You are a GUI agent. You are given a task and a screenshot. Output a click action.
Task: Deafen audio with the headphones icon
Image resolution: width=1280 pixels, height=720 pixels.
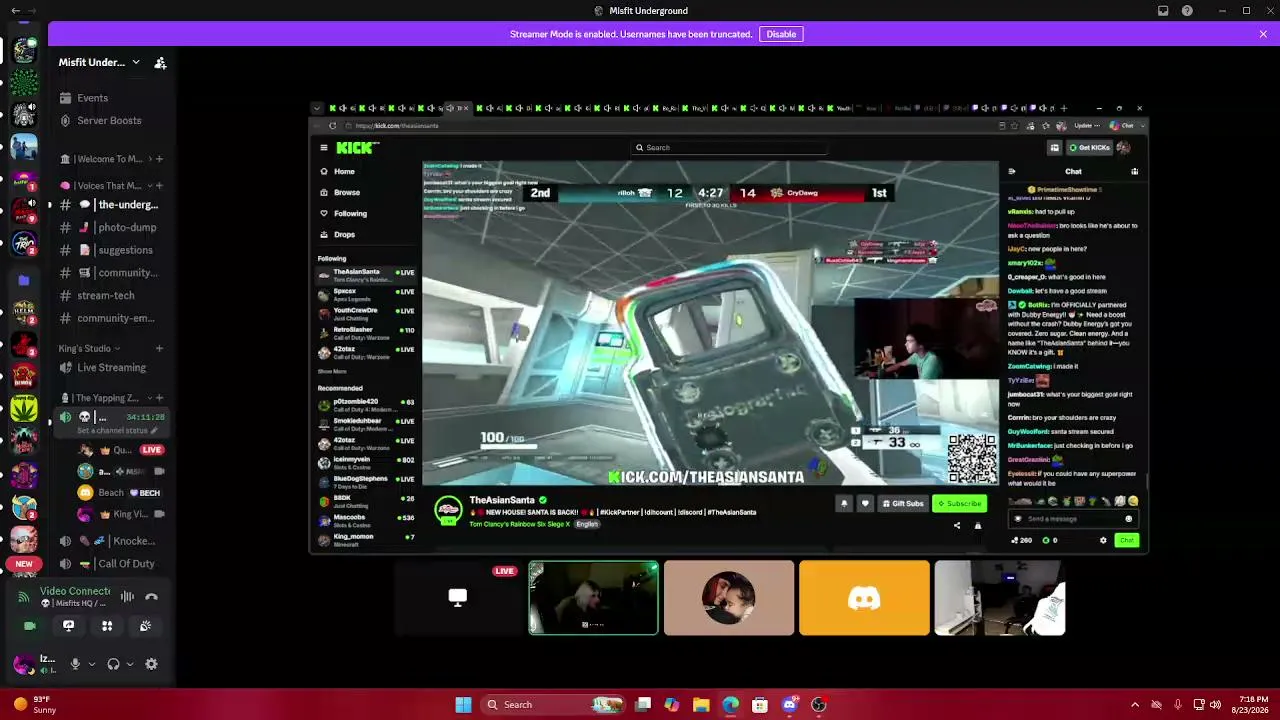pos(113,664)
